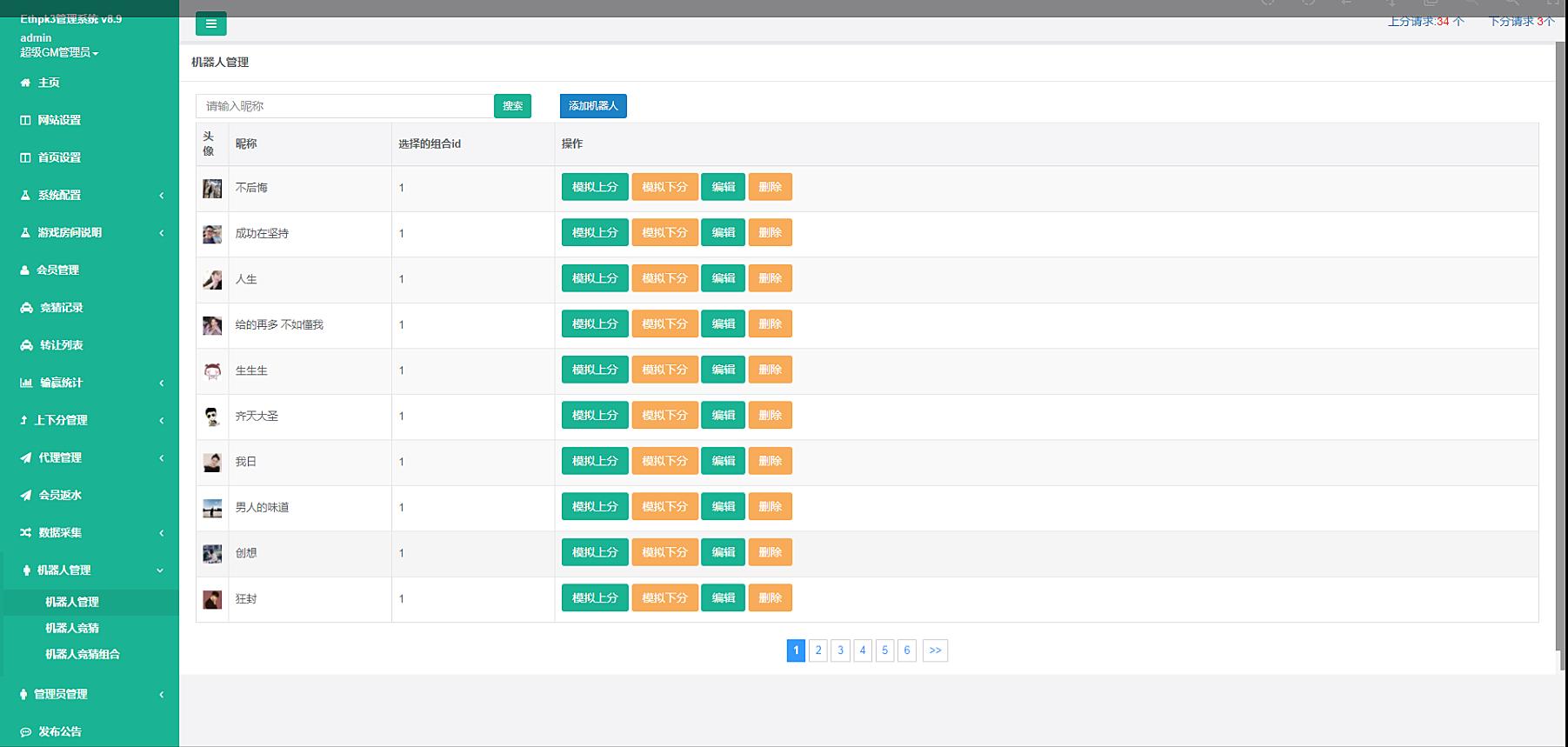Collapse the 机器人管理 menu chevron
1568x747 pixels.
[160, 570]
